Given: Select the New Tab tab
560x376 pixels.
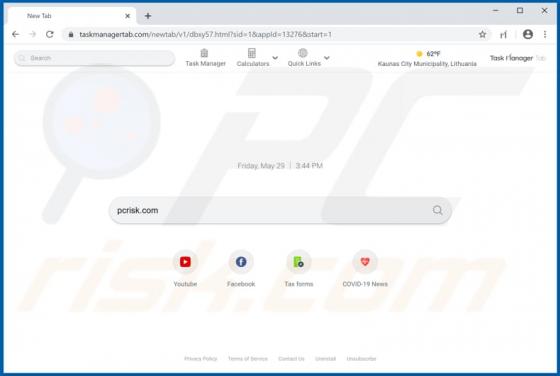Looking at the screenshot, I should (x=71, y=16).
